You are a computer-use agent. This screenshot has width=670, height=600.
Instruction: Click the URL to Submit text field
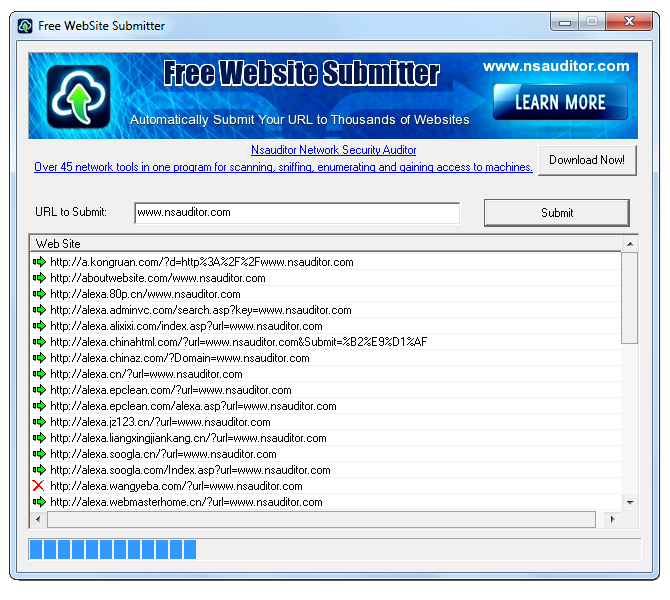(x=297, y=213)
